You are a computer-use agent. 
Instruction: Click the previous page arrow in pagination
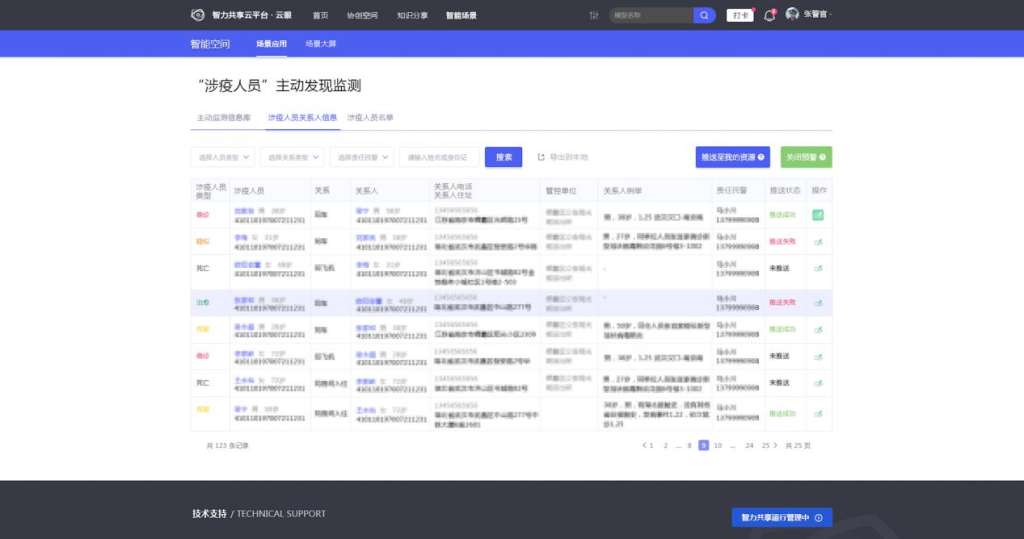click(643, 445)
